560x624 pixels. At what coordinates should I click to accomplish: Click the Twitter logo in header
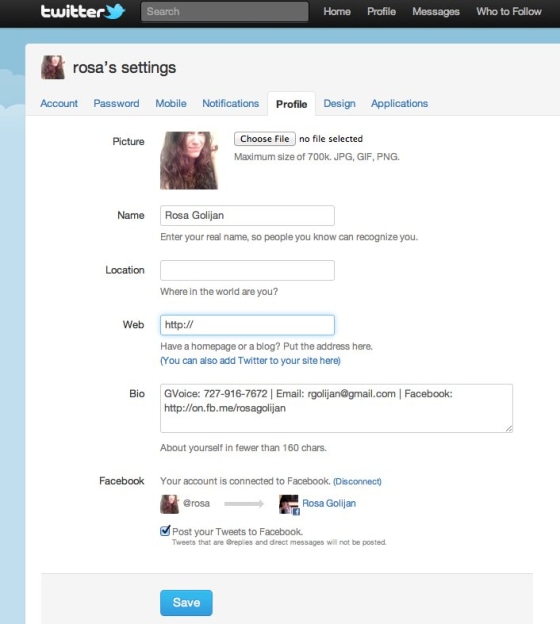coord(83,11)
